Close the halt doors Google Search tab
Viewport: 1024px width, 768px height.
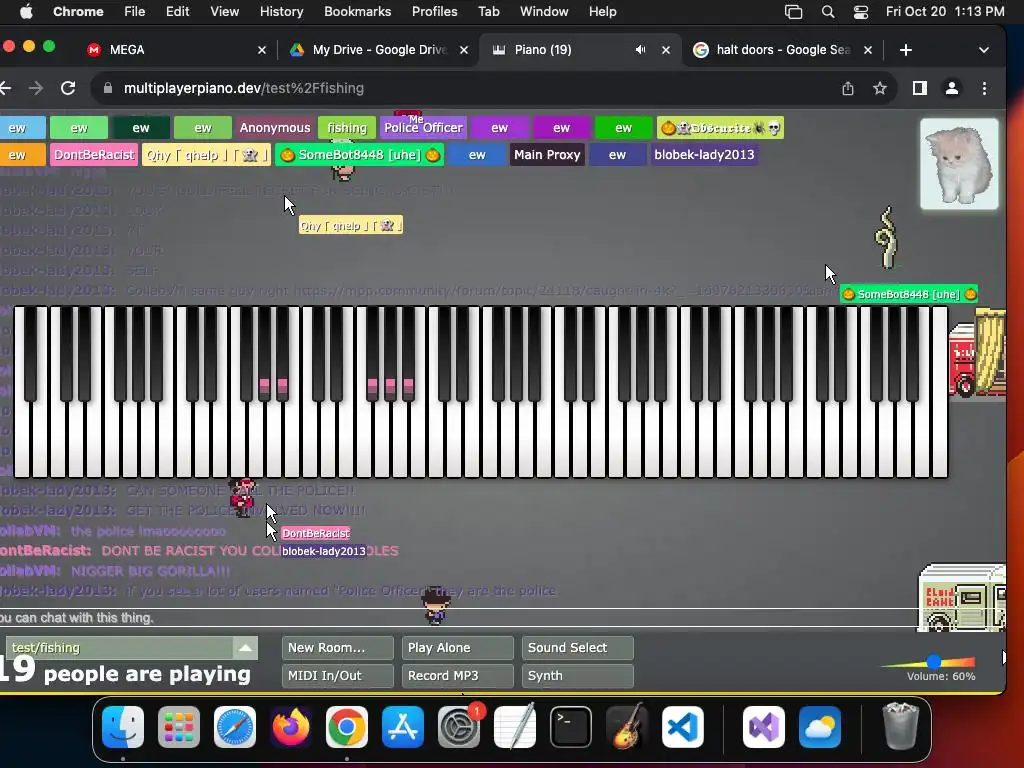pyautogui.click(x=867, y=50)
